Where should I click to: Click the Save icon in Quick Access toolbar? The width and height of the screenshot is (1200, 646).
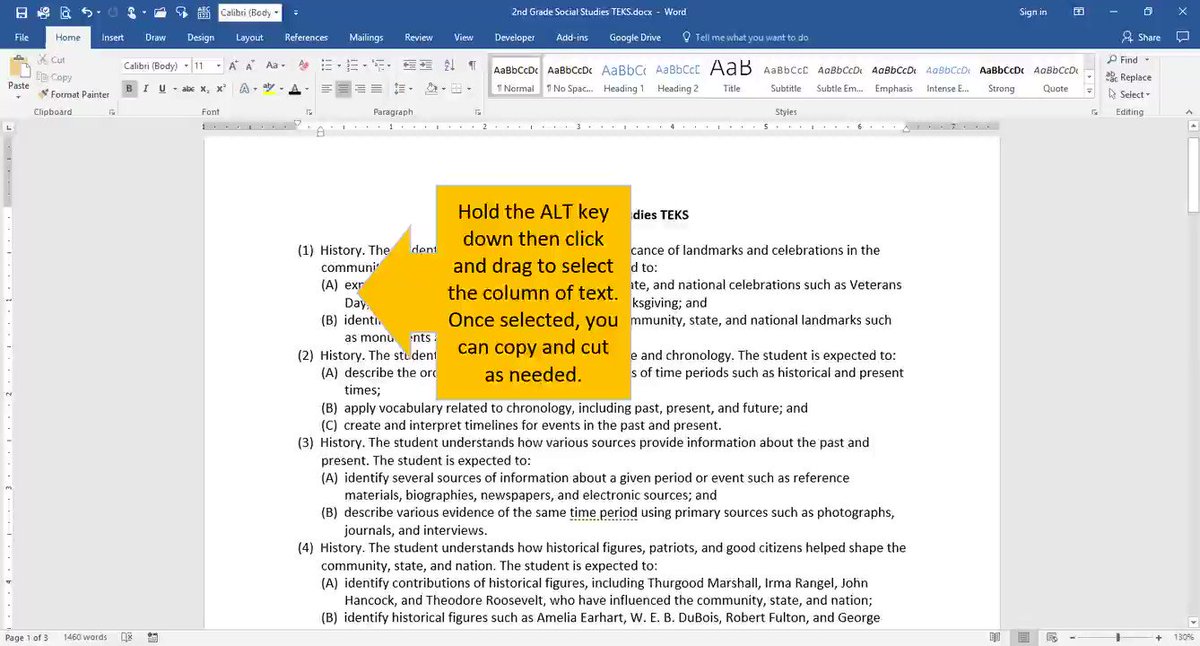pyautogui.click(x=21, y=13)
